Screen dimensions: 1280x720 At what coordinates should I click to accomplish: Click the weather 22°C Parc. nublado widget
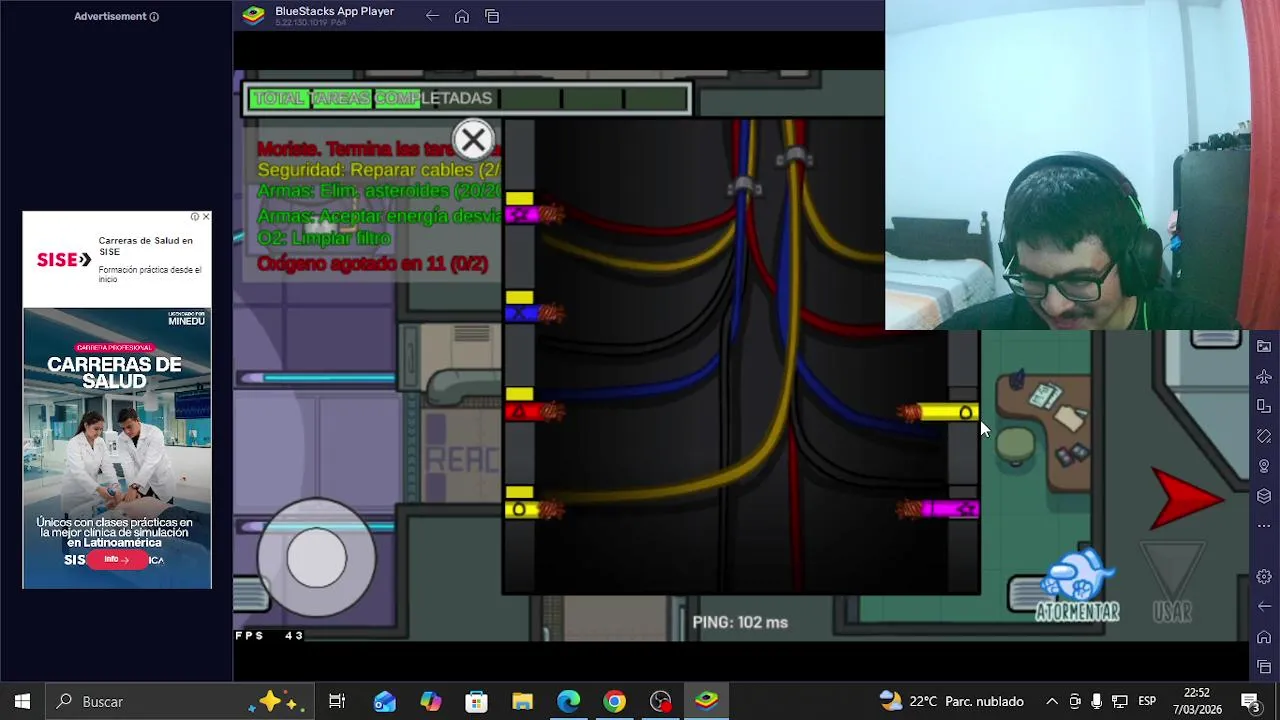tap(952, 702)
